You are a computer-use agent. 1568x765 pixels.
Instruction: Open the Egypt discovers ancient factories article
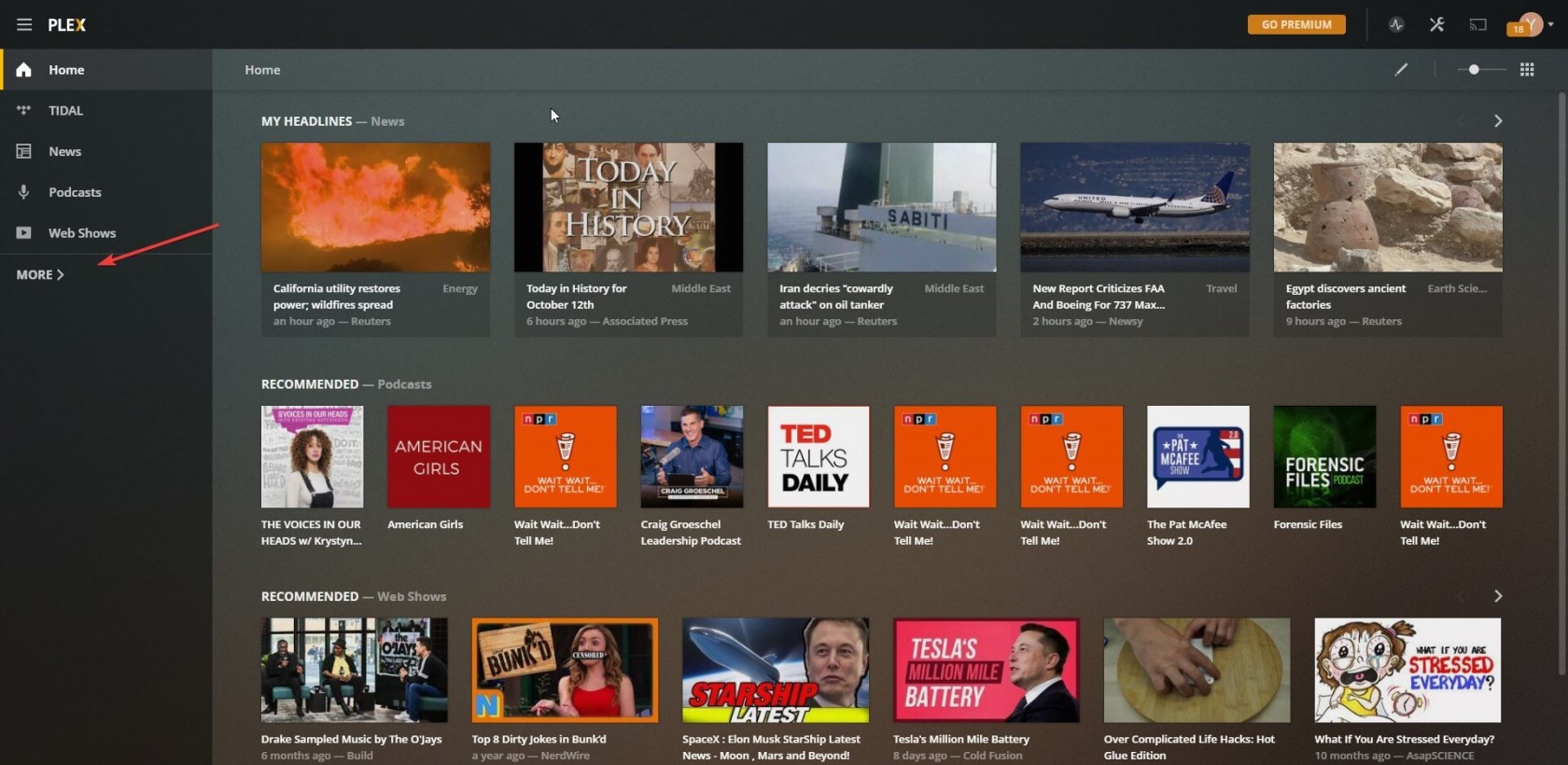pos(1387,208)
